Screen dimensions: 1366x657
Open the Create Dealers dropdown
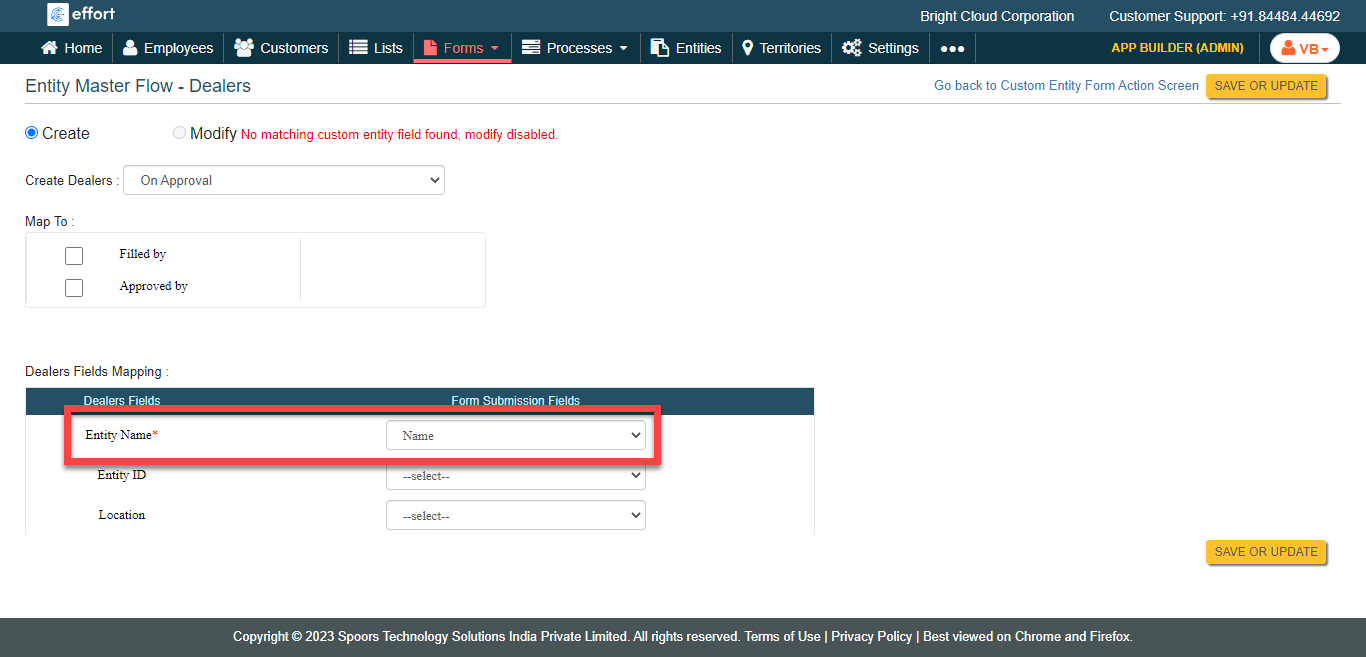pyautogui.click(x=284, y=180)
